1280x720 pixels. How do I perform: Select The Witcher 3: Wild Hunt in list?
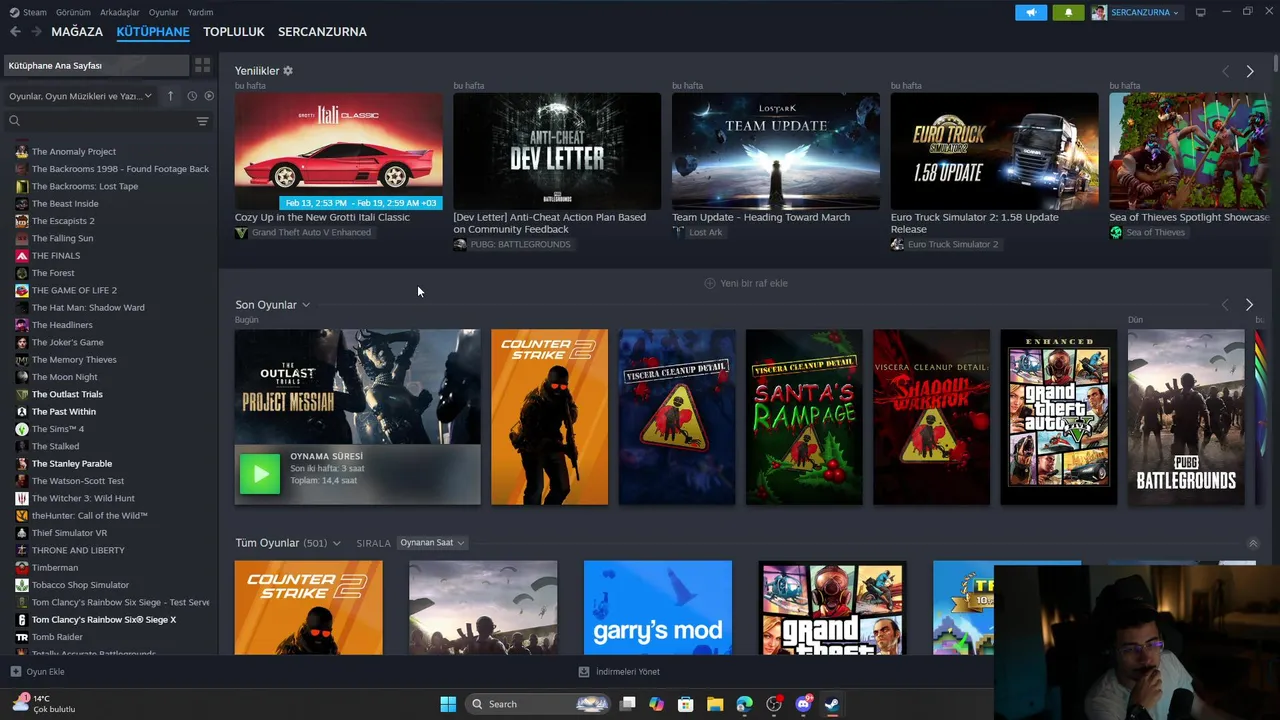pos(83,498)
